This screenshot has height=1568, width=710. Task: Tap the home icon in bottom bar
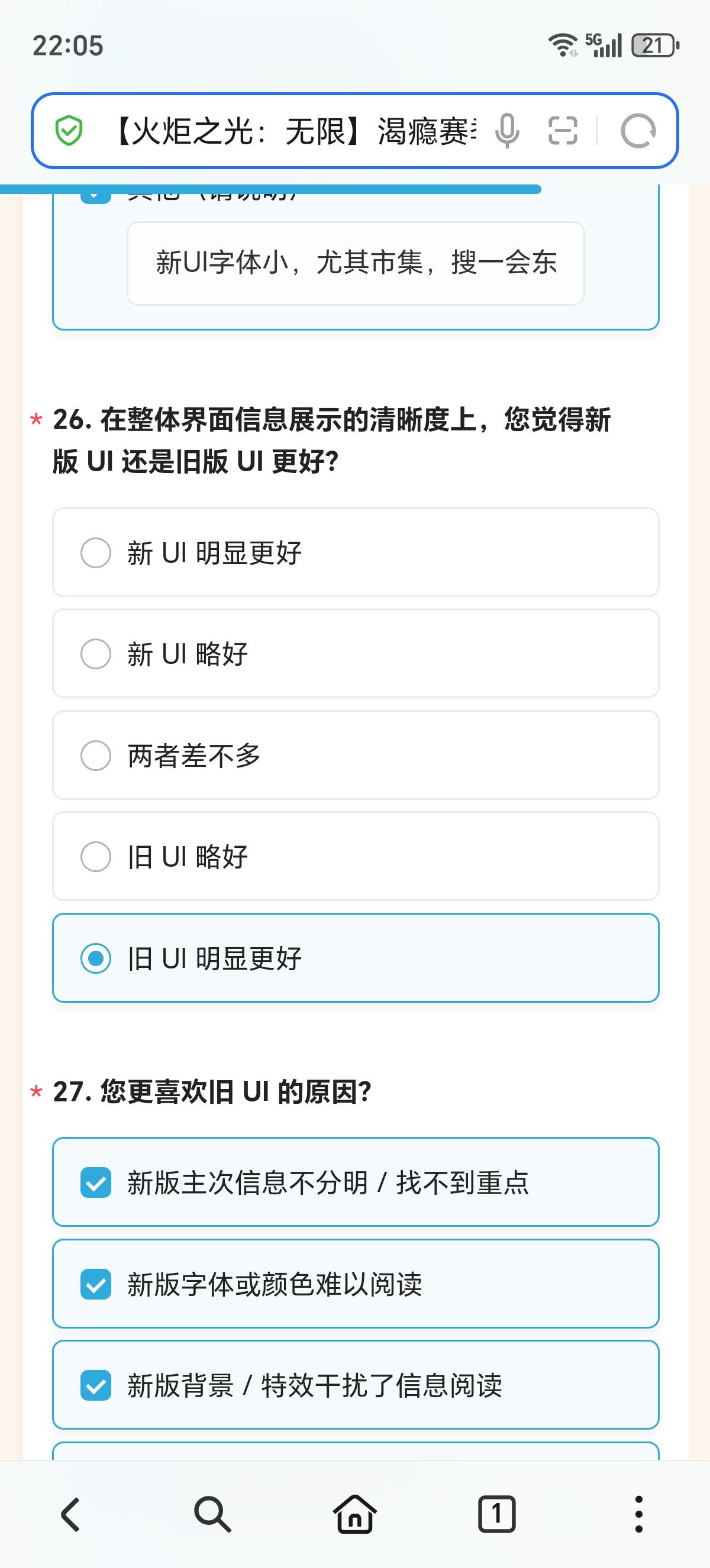coord(355,1514)
